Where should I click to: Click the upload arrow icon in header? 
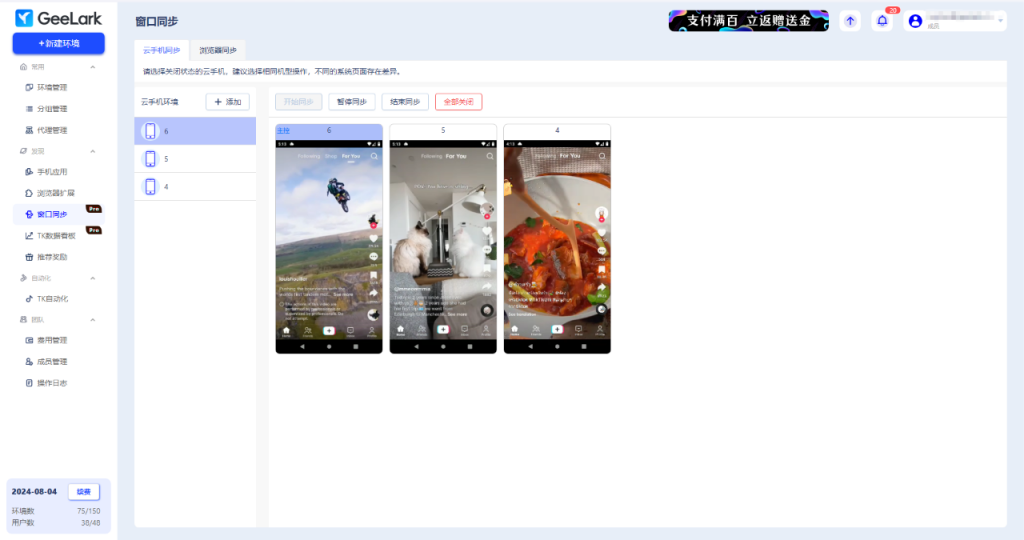[850, 21]
